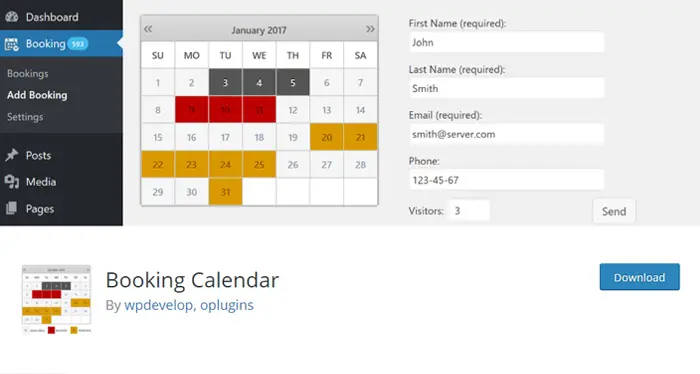Viewport: 700px width, 374px height.
Task: Go to next month with » arrow
Action: tap(370, 29)
